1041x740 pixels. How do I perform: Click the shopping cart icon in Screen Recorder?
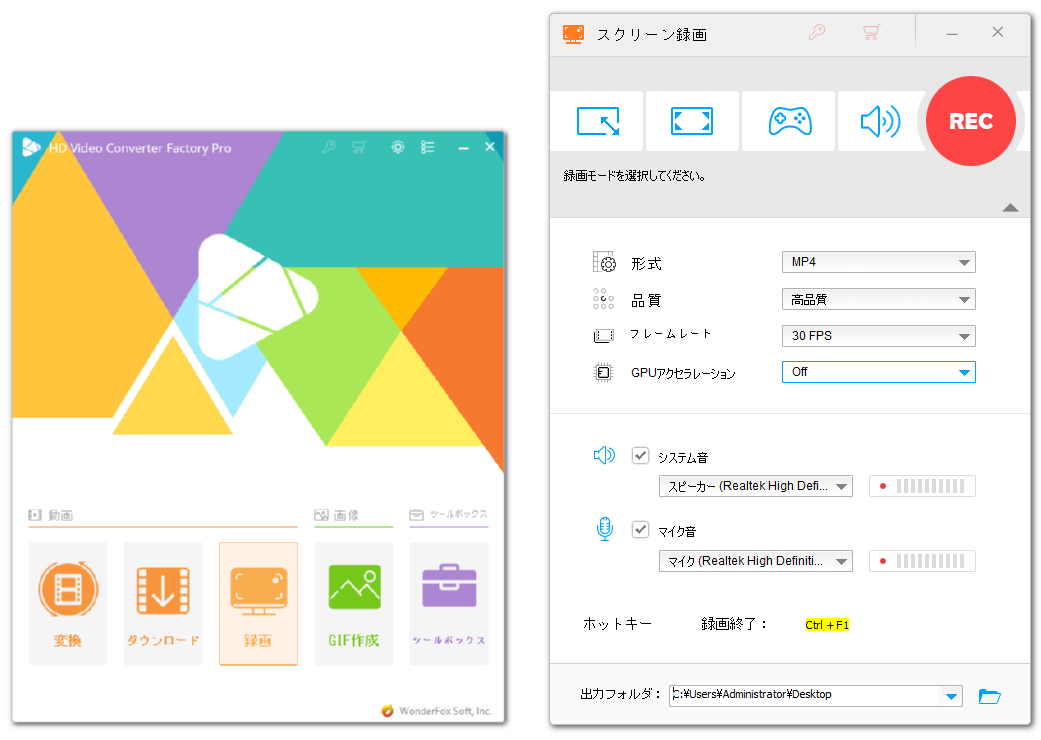871,32
